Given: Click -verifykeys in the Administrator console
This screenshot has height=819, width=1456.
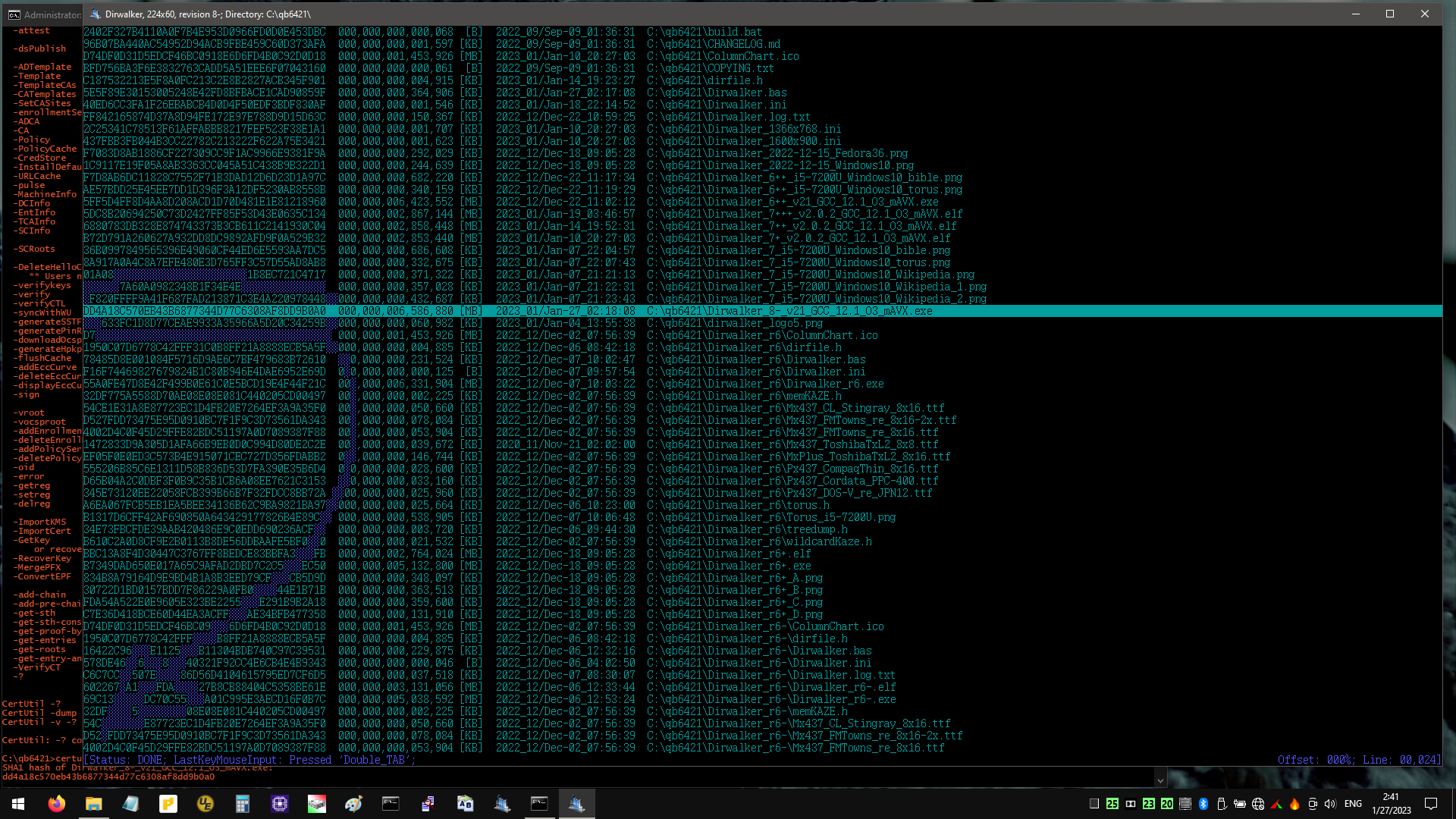Looking at the screenshot, I should coord(42,285).
